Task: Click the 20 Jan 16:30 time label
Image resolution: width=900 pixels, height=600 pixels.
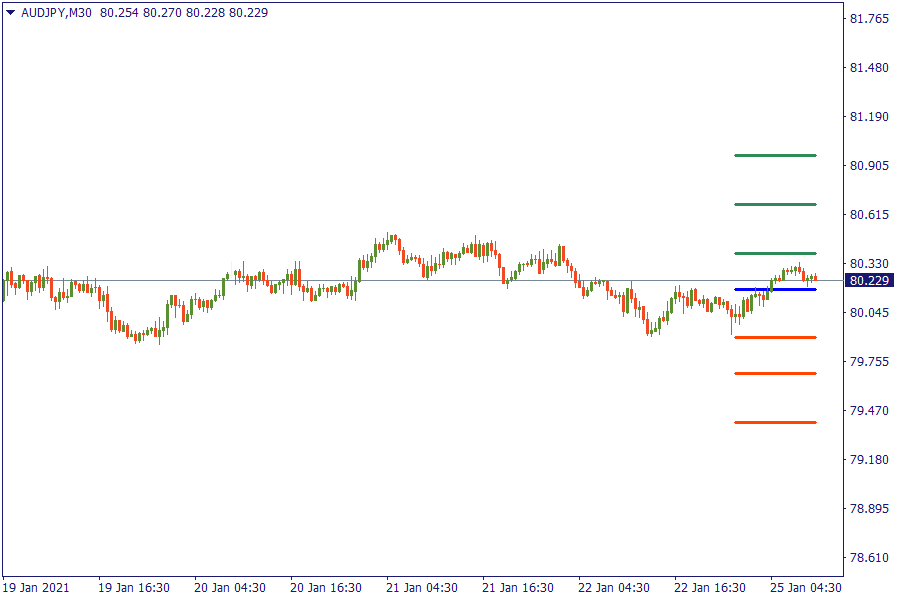Action: pyautogui.click(x=326, y=587)
